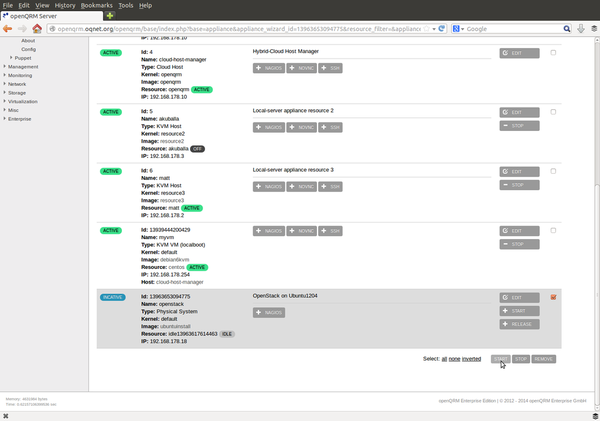Click NAGIOS for cloud-host-manager appliance

click(269, 68)
